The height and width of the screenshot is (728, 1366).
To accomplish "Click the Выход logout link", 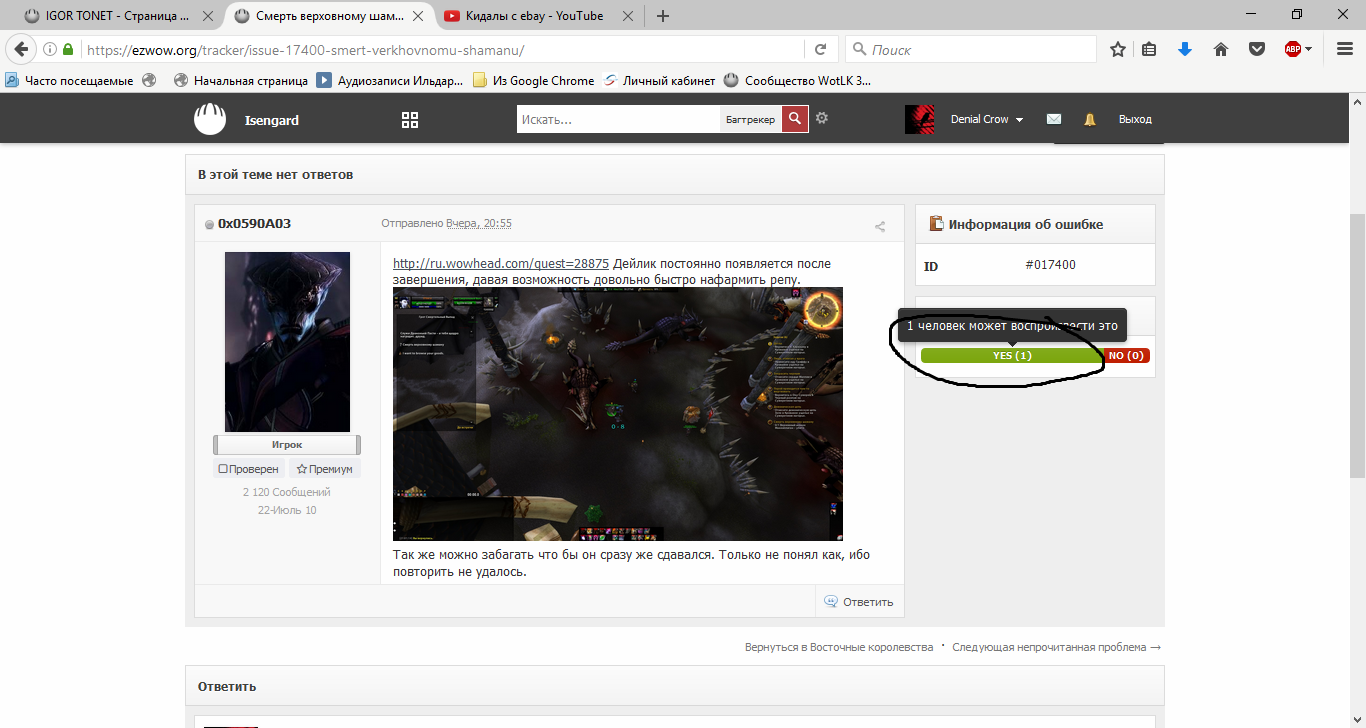I will click(1135, 119).
